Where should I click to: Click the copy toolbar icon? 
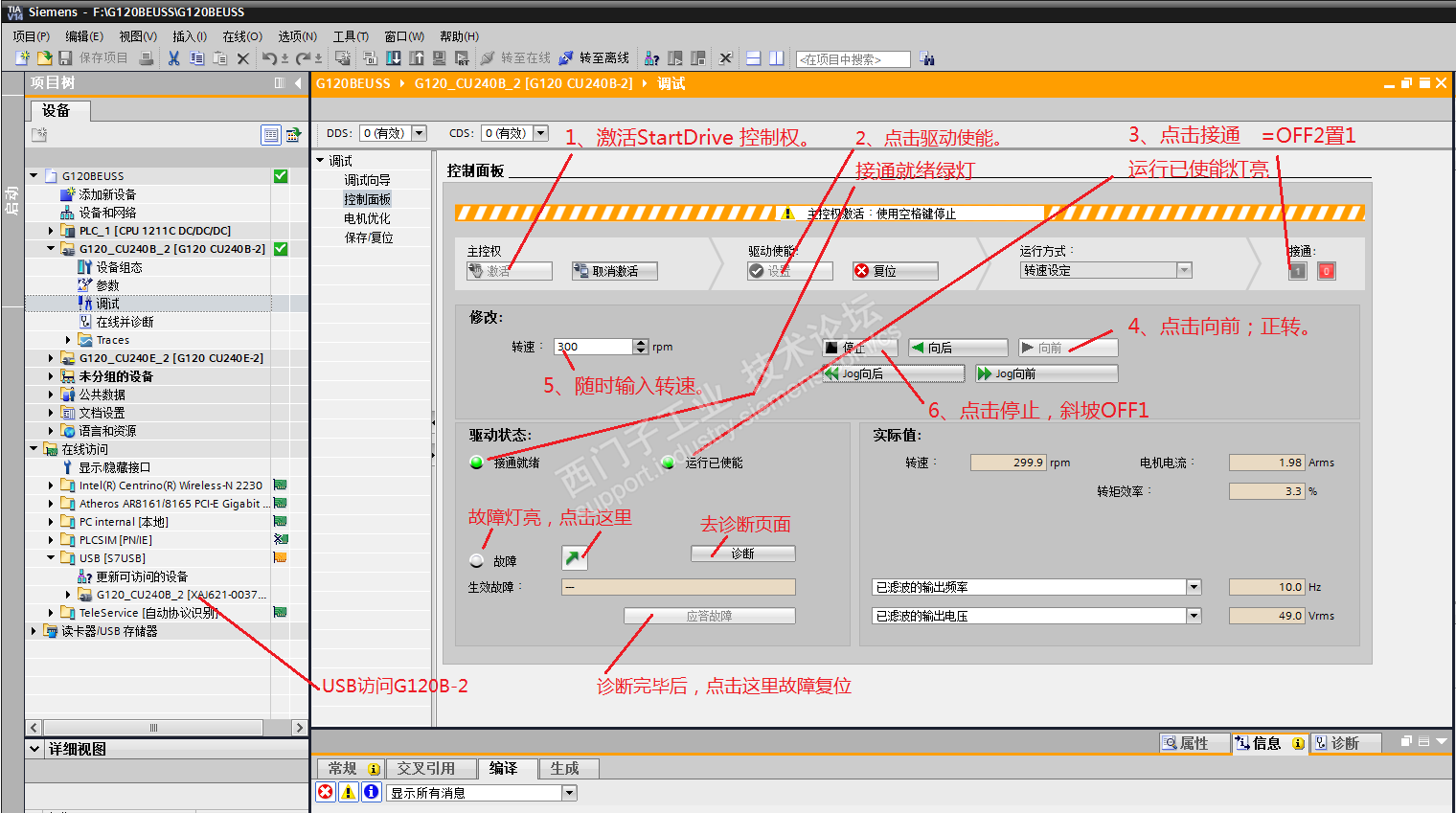(x=196, y=58)
